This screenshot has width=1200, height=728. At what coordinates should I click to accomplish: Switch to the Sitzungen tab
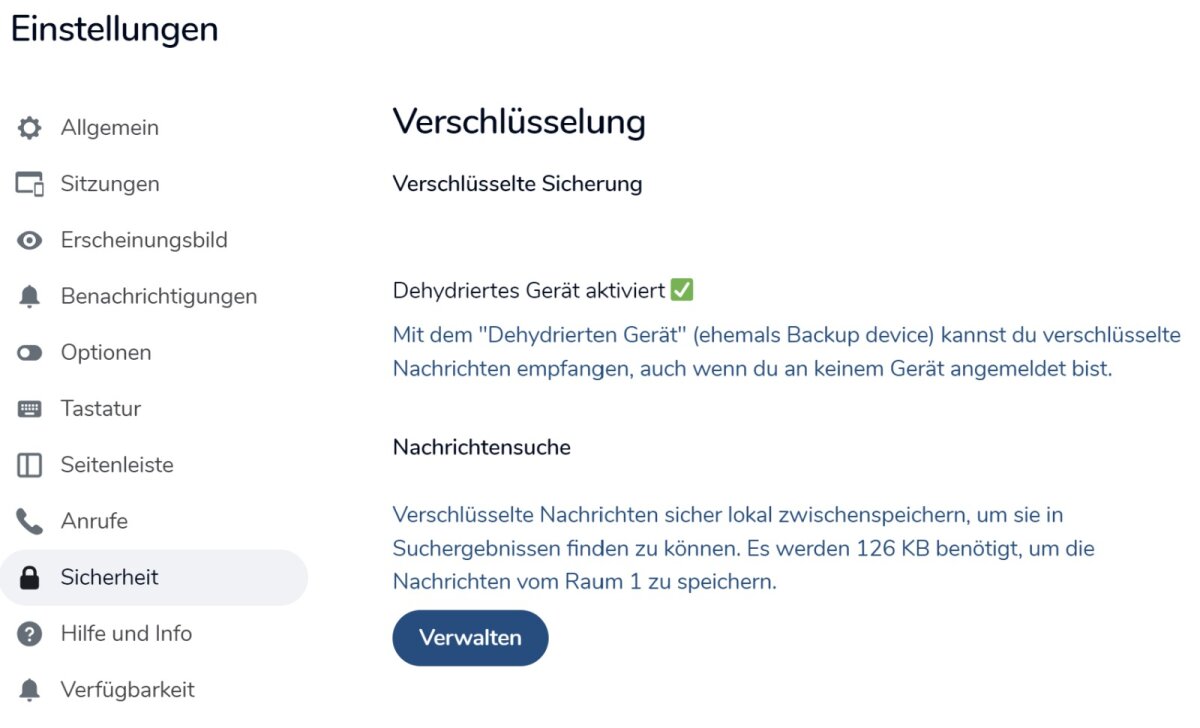pos(110,184)
